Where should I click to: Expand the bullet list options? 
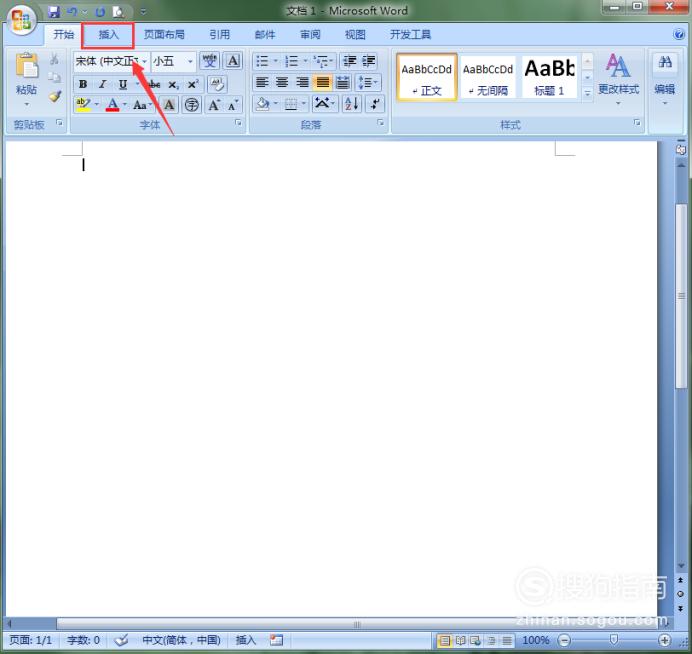276,61
